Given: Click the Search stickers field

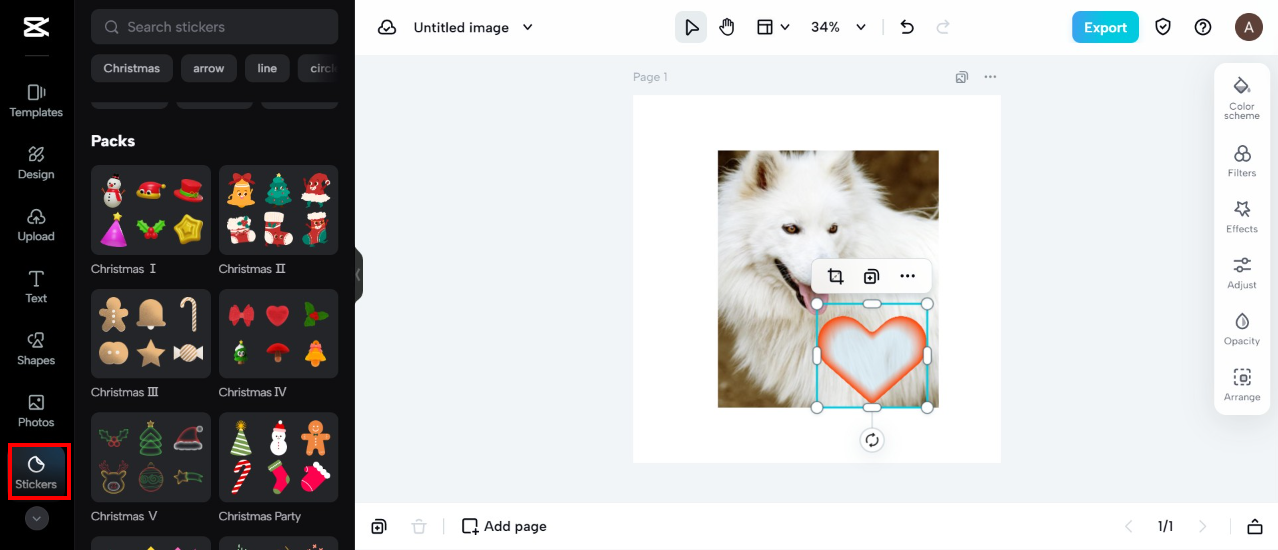Looking at the screenshot, I should point(214,27).
